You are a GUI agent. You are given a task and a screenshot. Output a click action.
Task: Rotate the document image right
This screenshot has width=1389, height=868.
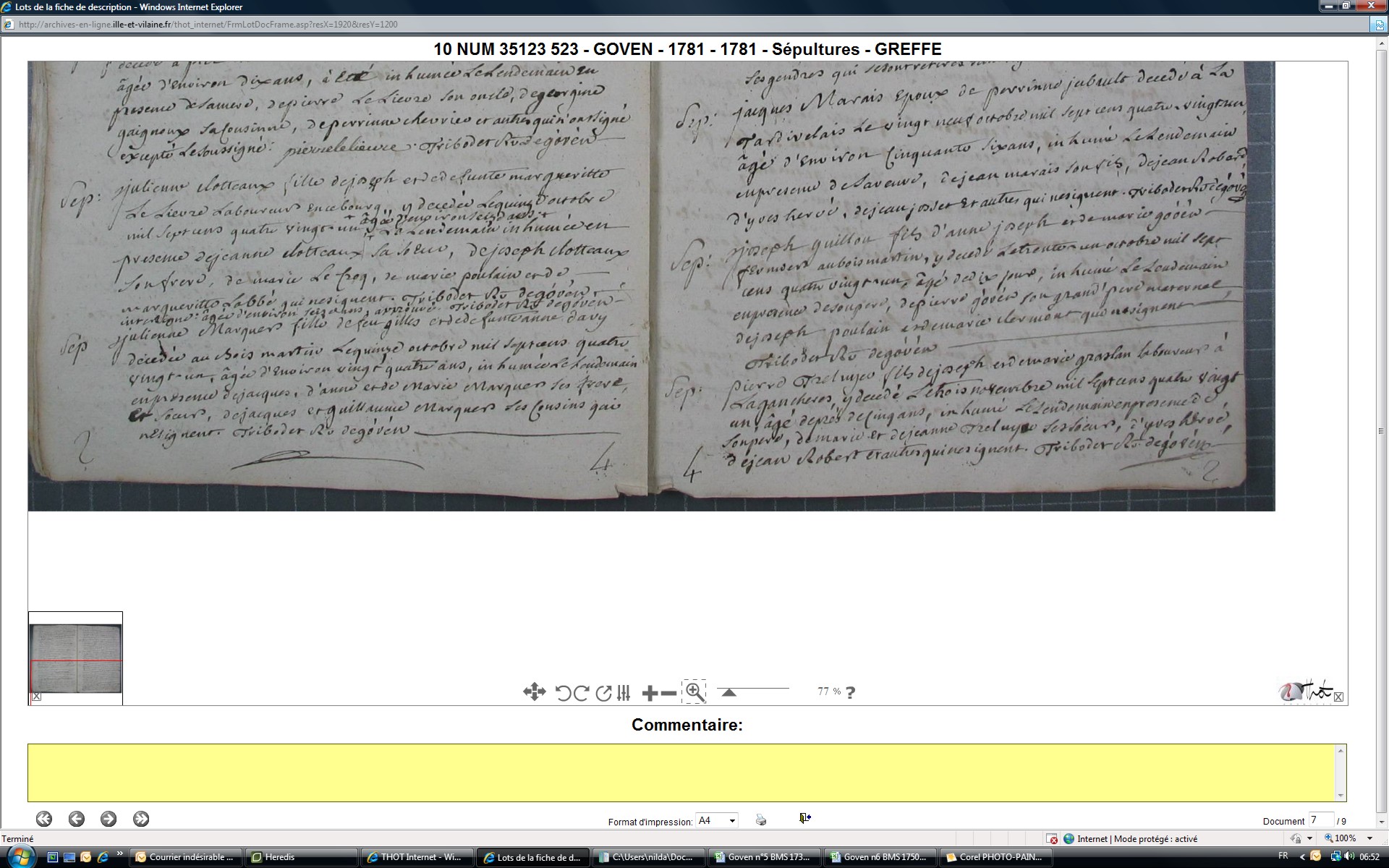[581, 693]
